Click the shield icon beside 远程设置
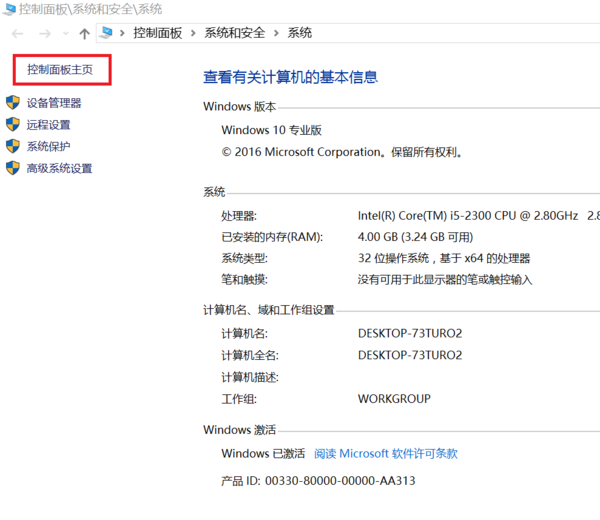The width and height of the screenshot is (600, 520). click(x=13, y=125)
